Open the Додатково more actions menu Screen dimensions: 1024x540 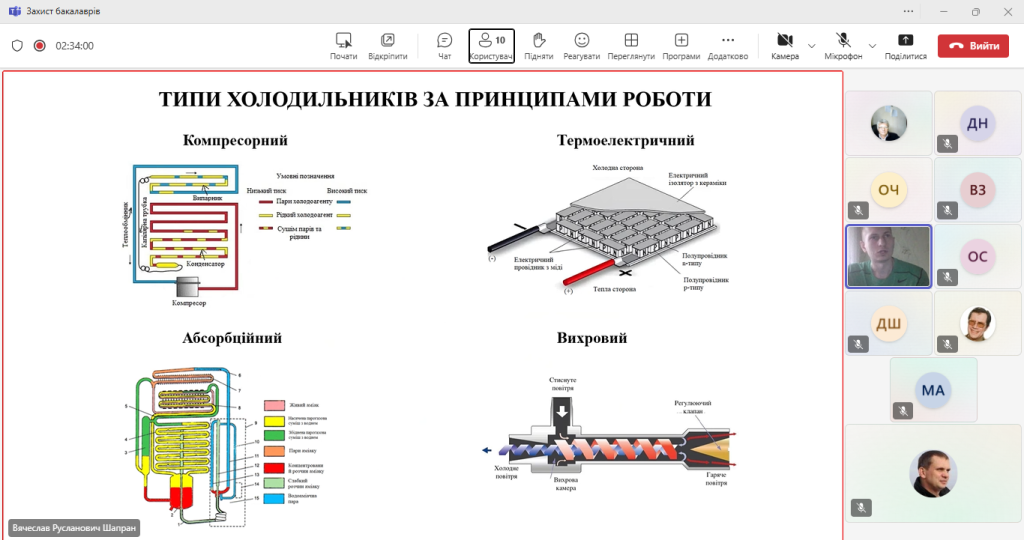point(727,45)
